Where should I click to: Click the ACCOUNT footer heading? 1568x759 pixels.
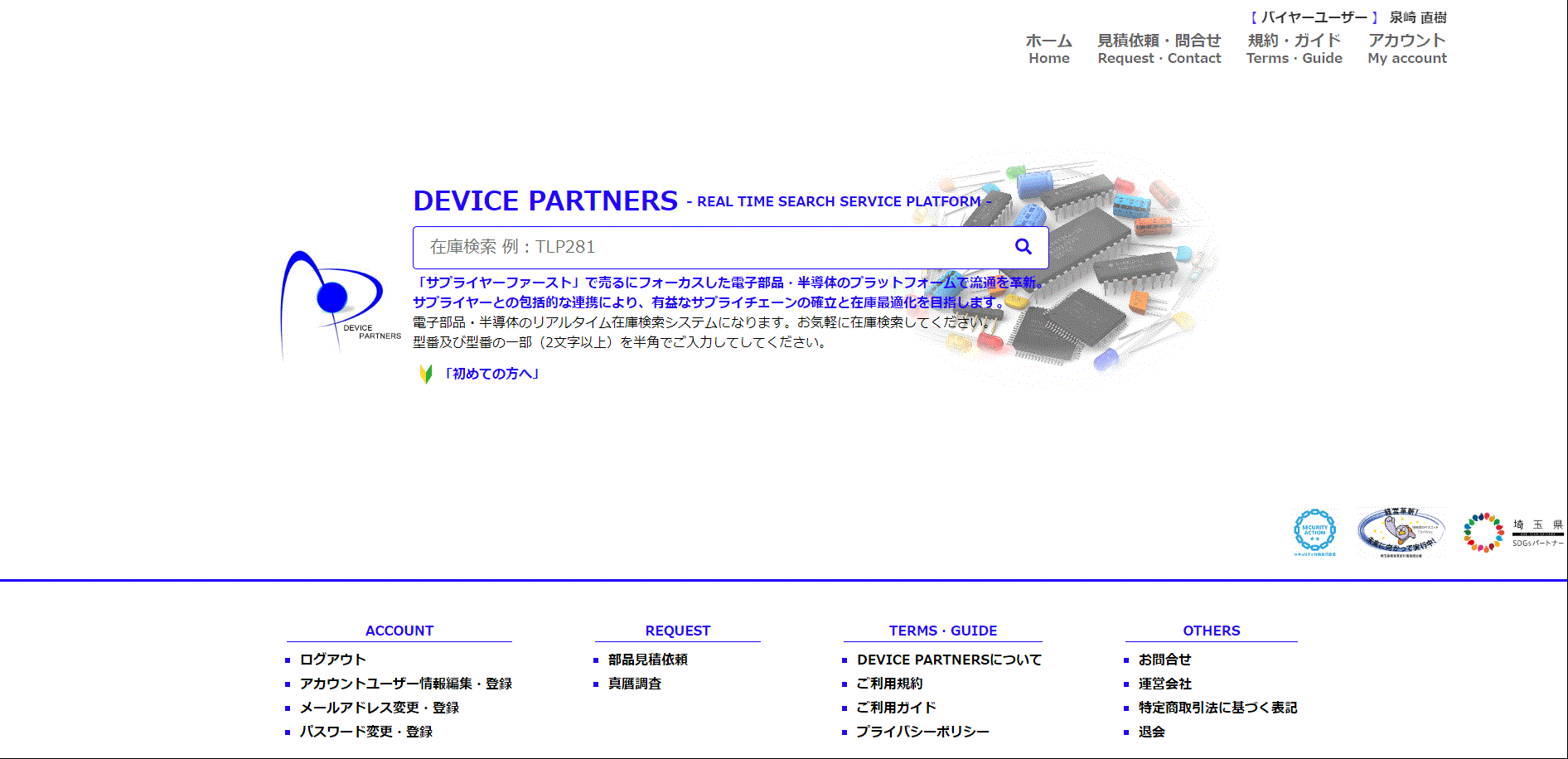pyautogui.click(x=399, y=631)
